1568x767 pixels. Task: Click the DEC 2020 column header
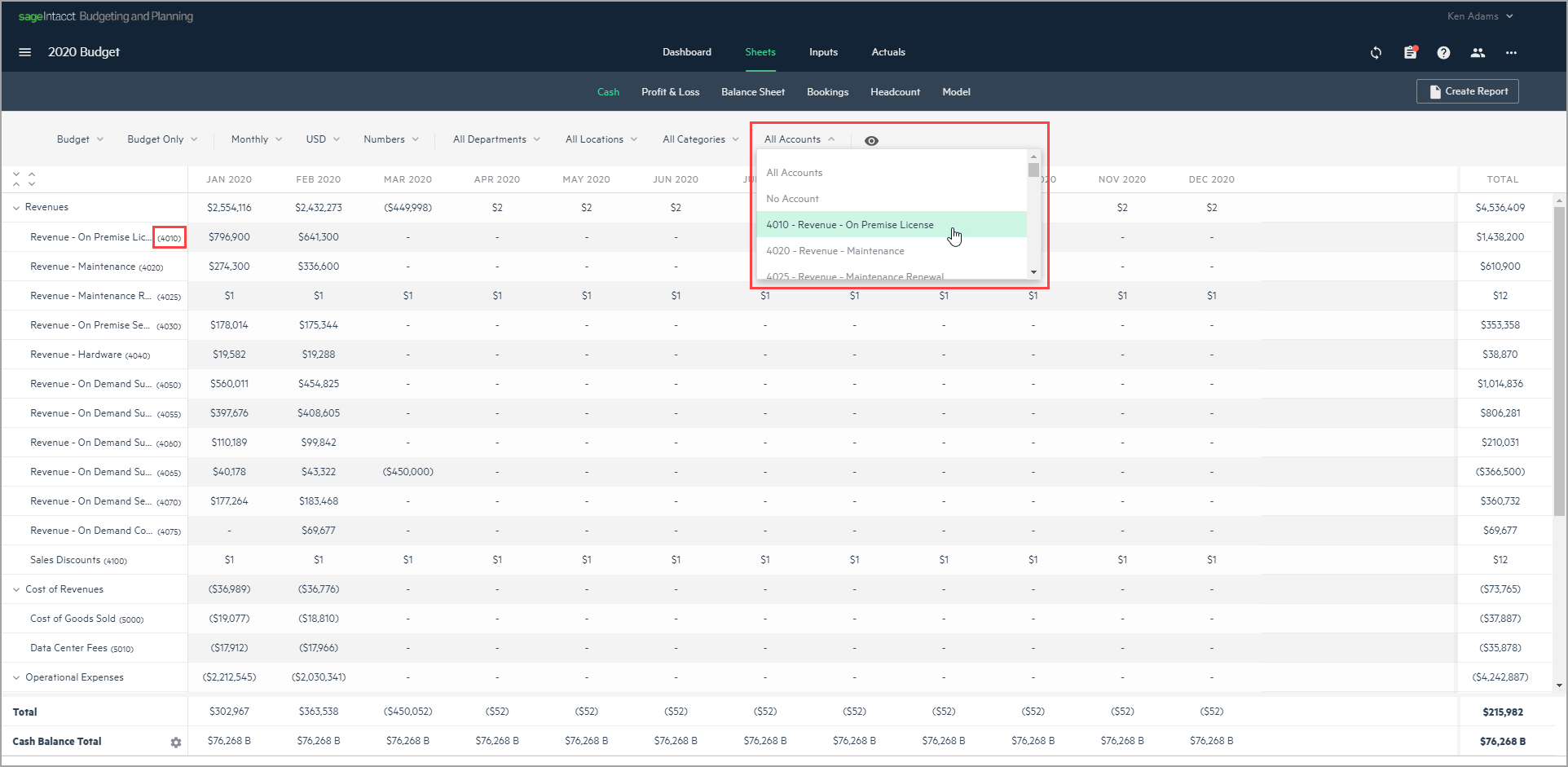coord(1211,179)
